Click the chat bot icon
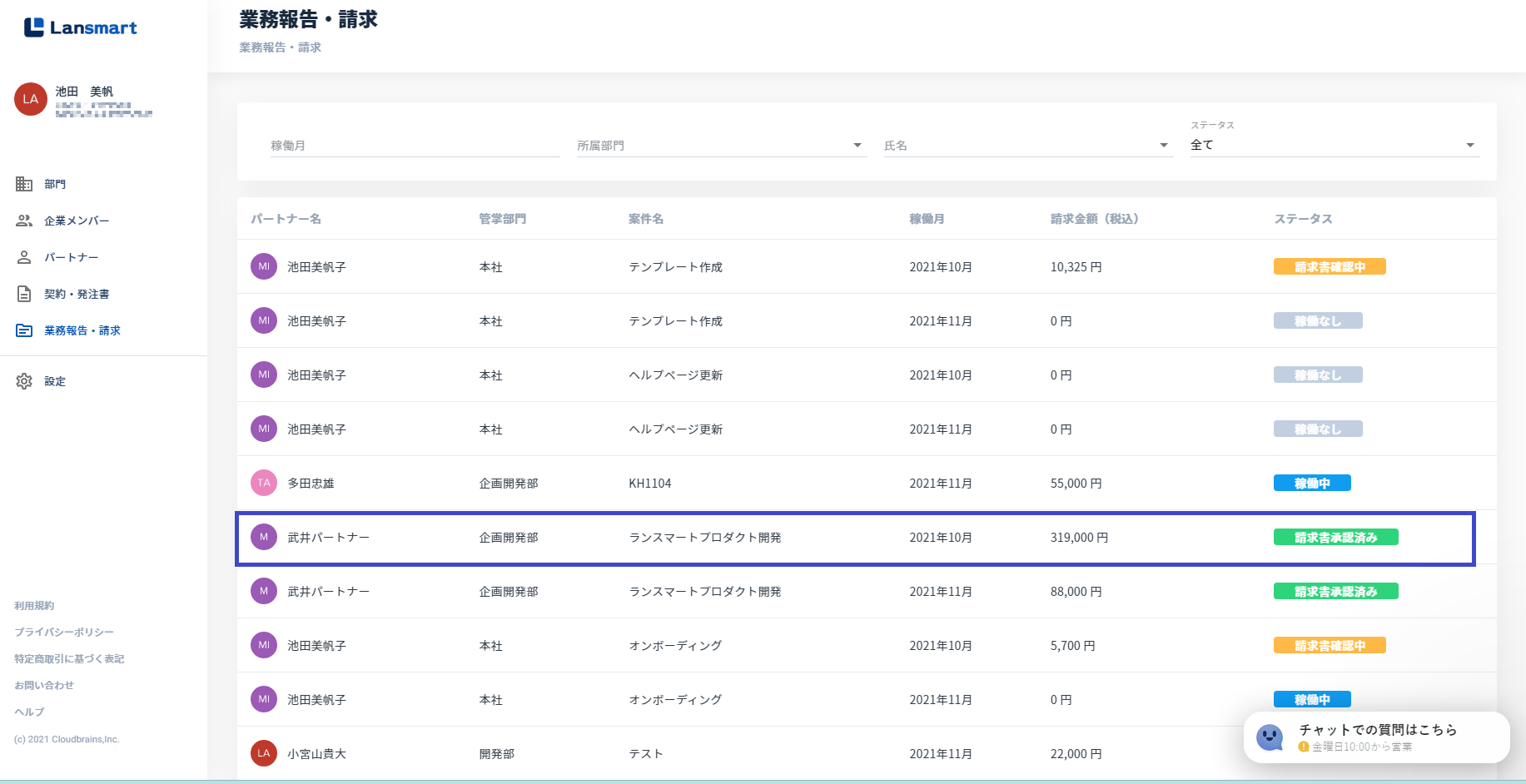This screenshot has width=1526, height=784. coord(1270,737)
